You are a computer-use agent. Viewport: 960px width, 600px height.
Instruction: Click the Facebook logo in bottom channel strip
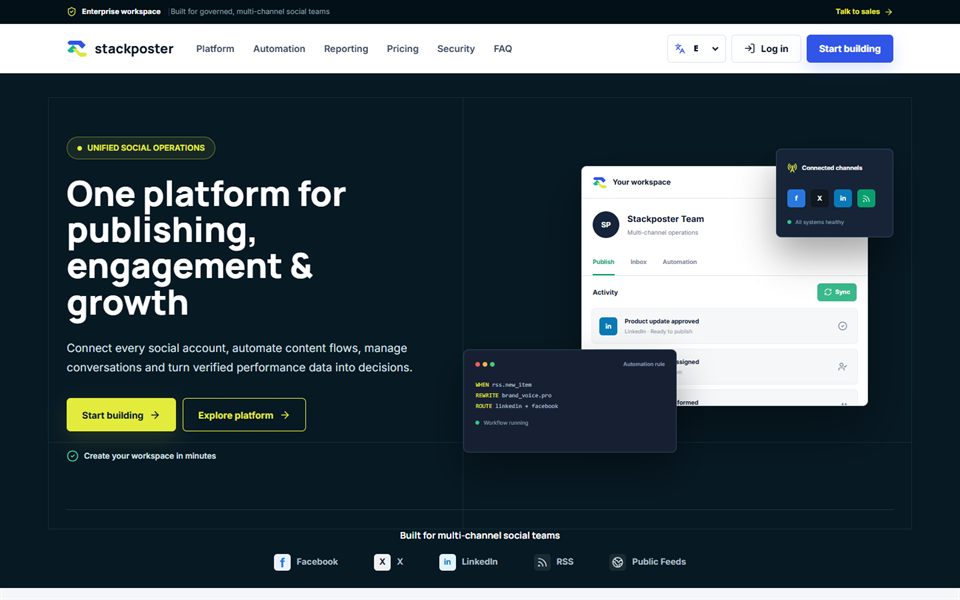coord(282,562)
